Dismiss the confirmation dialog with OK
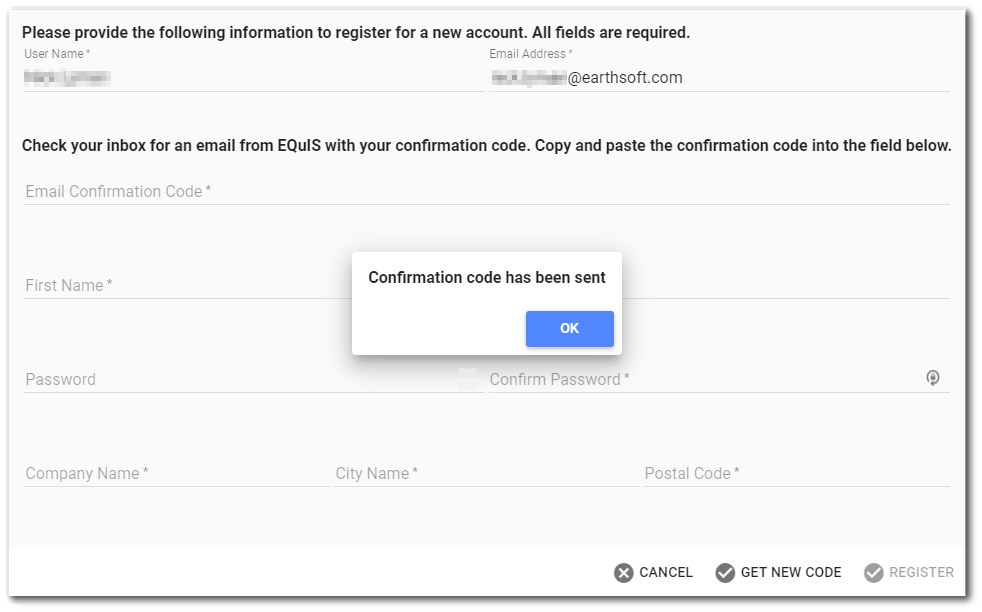Screen dimensions: 982x612 (x=569, y=329)
